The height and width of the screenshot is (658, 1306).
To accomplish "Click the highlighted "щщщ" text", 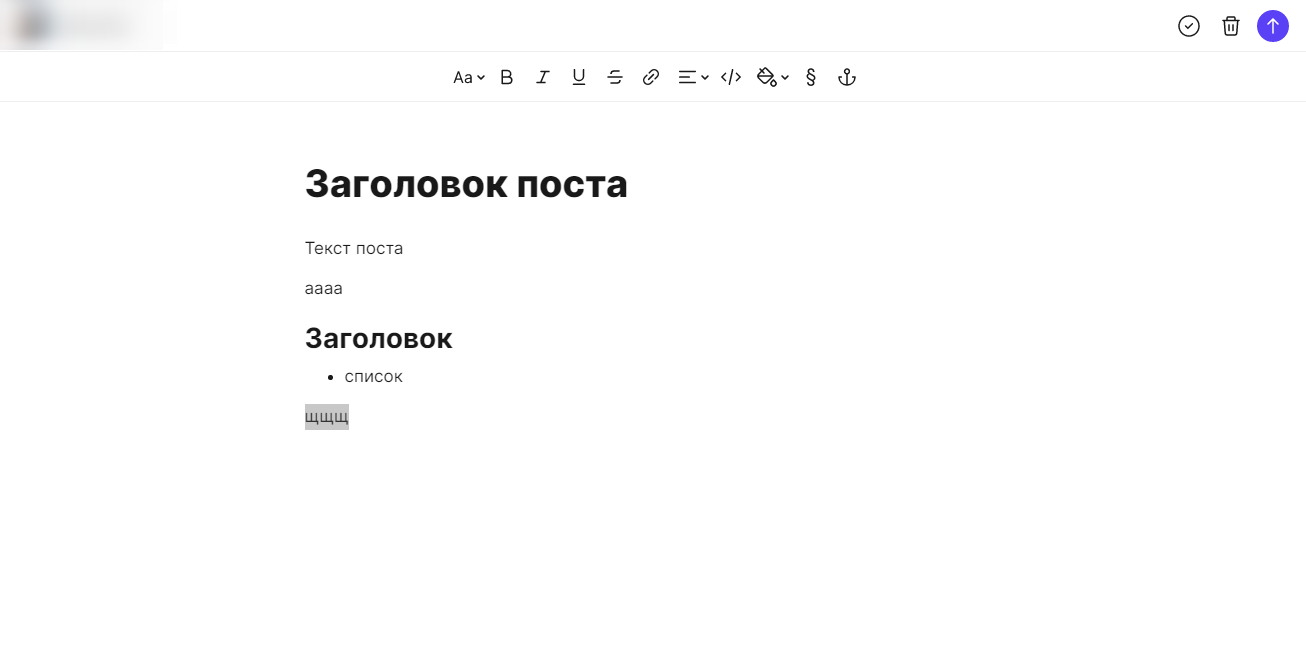I will [x=327, y=417].
